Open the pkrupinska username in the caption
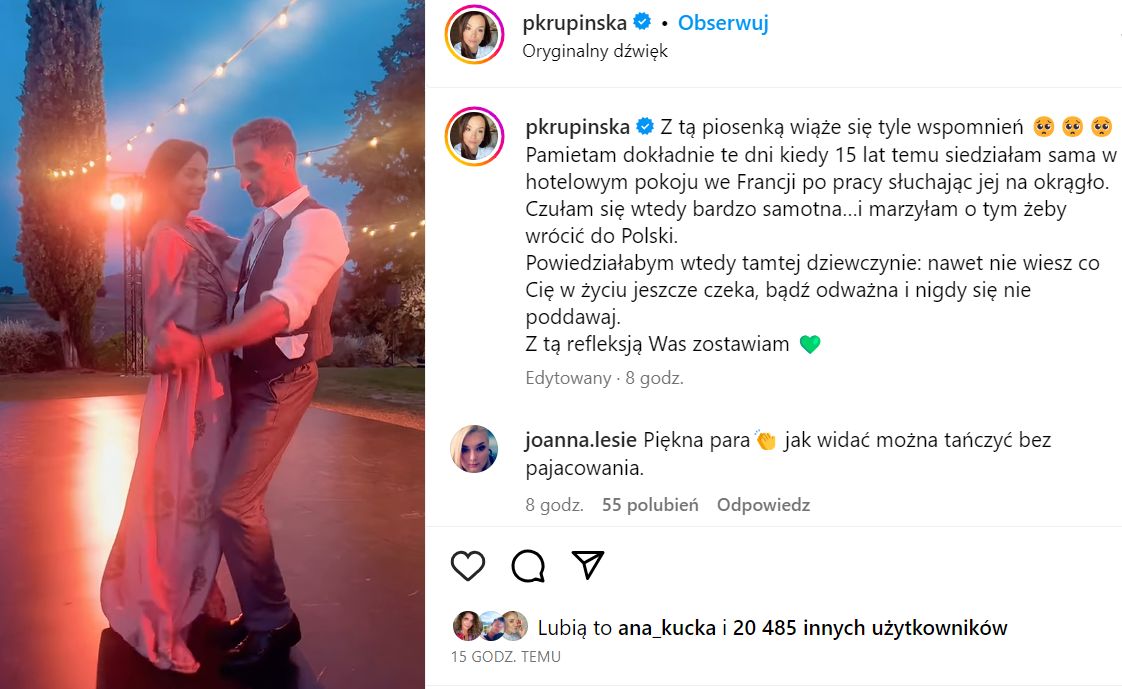Viewport: 1122px width, 689px height. pyautogui.click(x=577, y=127)
